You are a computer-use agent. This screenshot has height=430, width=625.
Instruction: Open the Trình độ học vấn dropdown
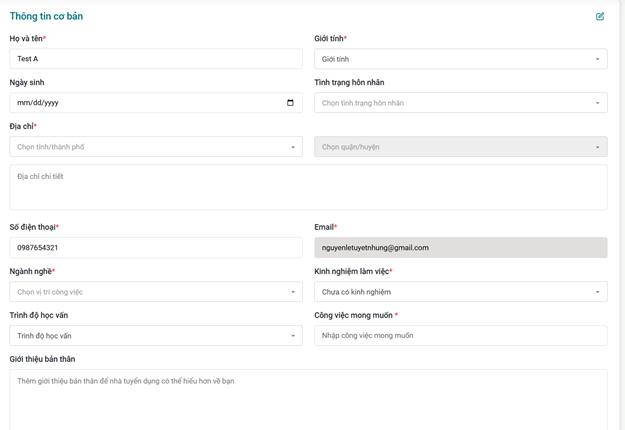pyautogui.click(x=156, y=336)
